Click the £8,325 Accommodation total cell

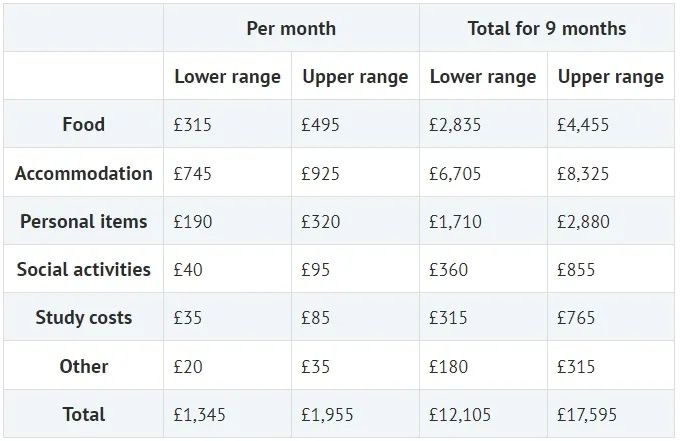583,173
